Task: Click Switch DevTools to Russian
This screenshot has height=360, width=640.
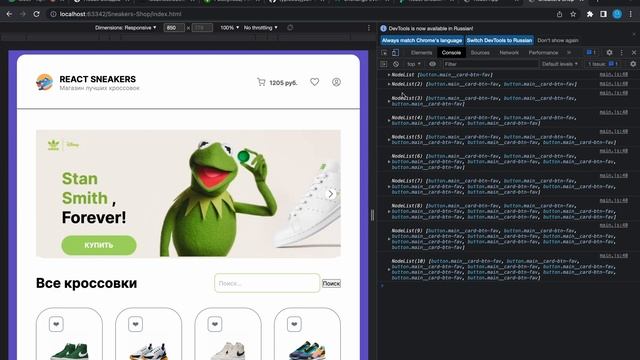Action: (x=499, y=40)
